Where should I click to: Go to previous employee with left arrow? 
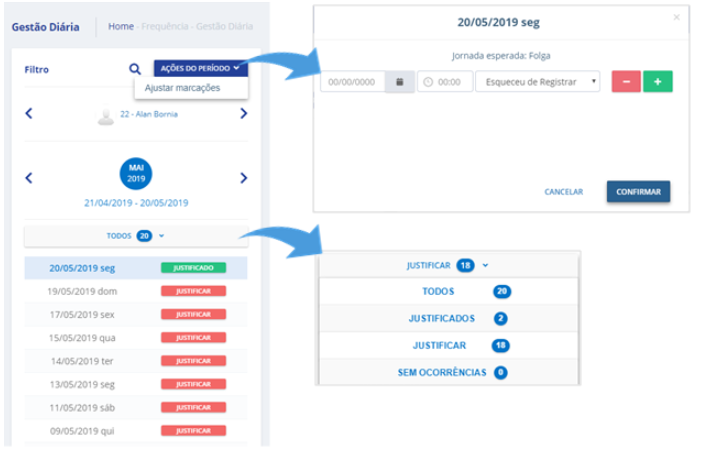pos(29,114)
